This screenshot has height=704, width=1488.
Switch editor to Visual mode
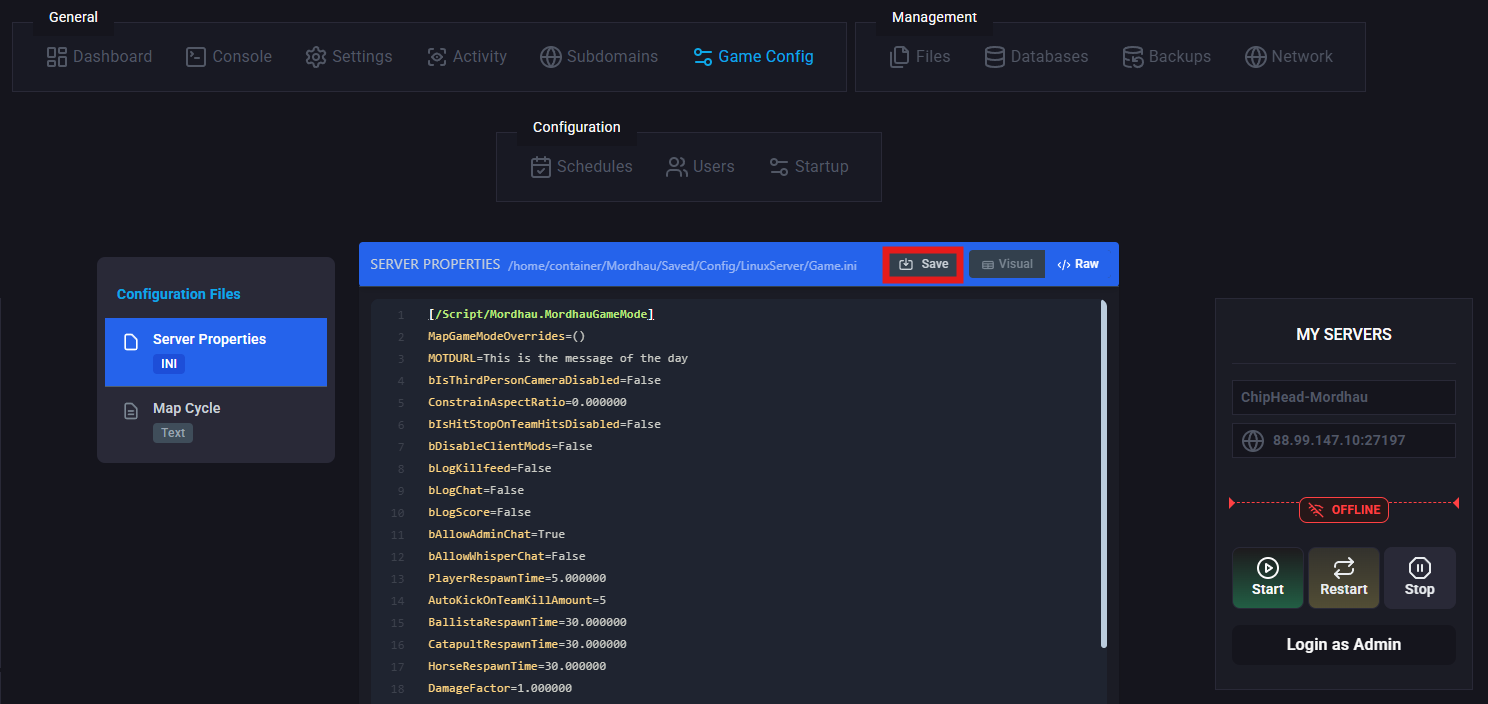(1007, 264)
